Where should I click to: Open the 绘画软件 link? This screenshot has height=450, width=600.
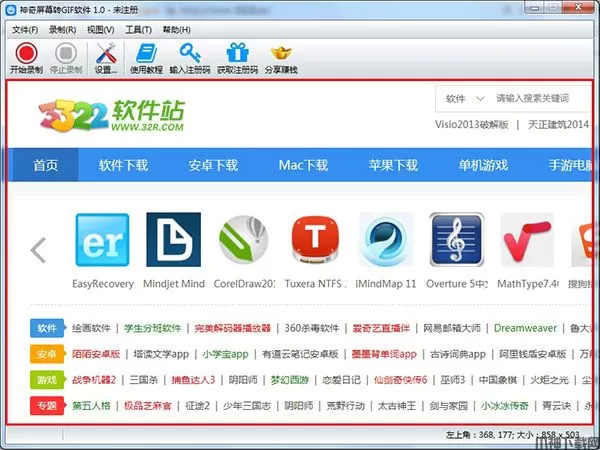coord(91,328)
